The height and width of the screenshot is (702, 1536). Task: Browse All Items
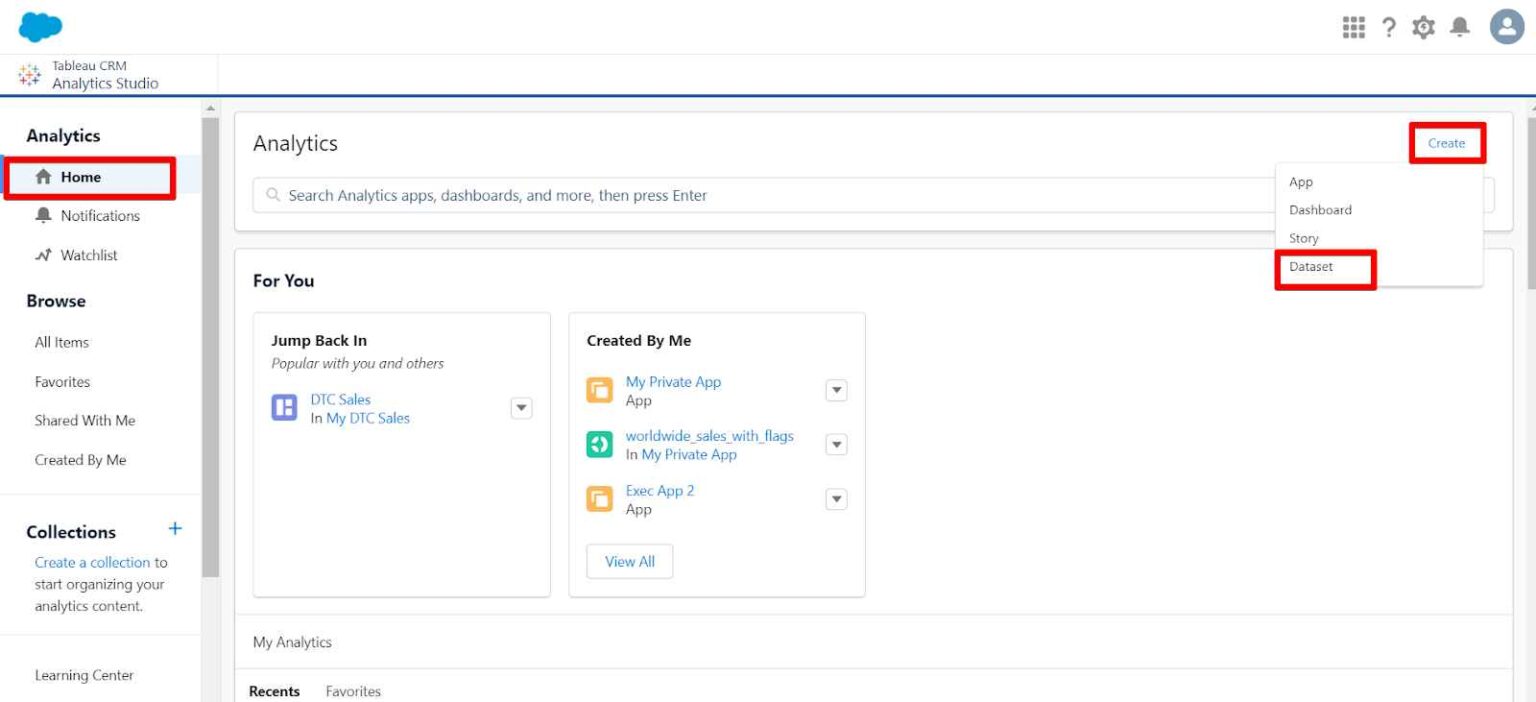click(x=62, y=342)
